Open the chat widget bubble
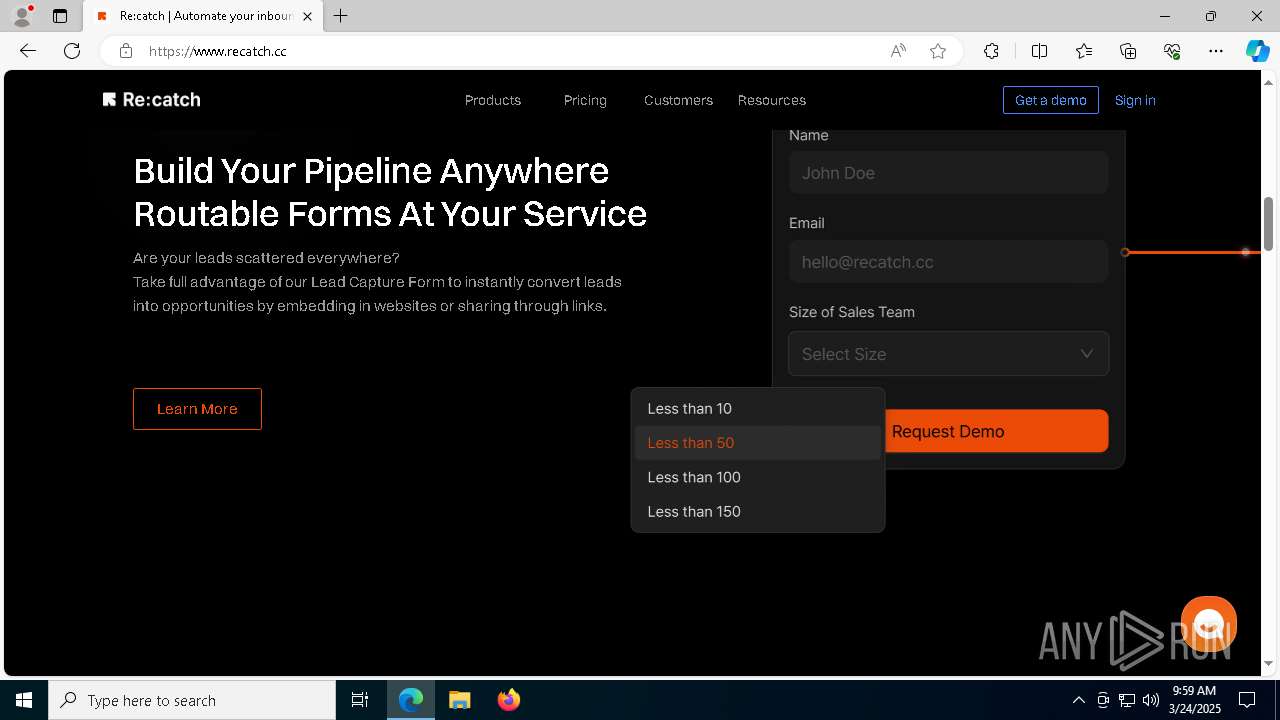 click(1209, 624)
